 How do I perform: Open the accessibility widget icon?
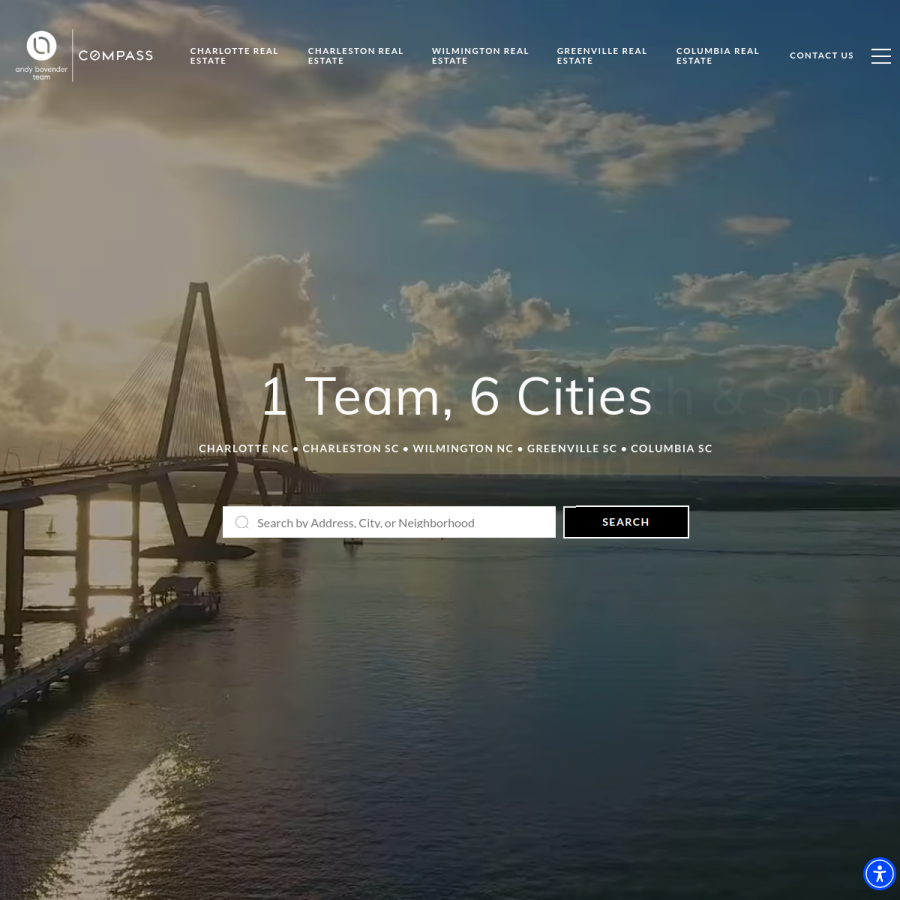[879, 874]
